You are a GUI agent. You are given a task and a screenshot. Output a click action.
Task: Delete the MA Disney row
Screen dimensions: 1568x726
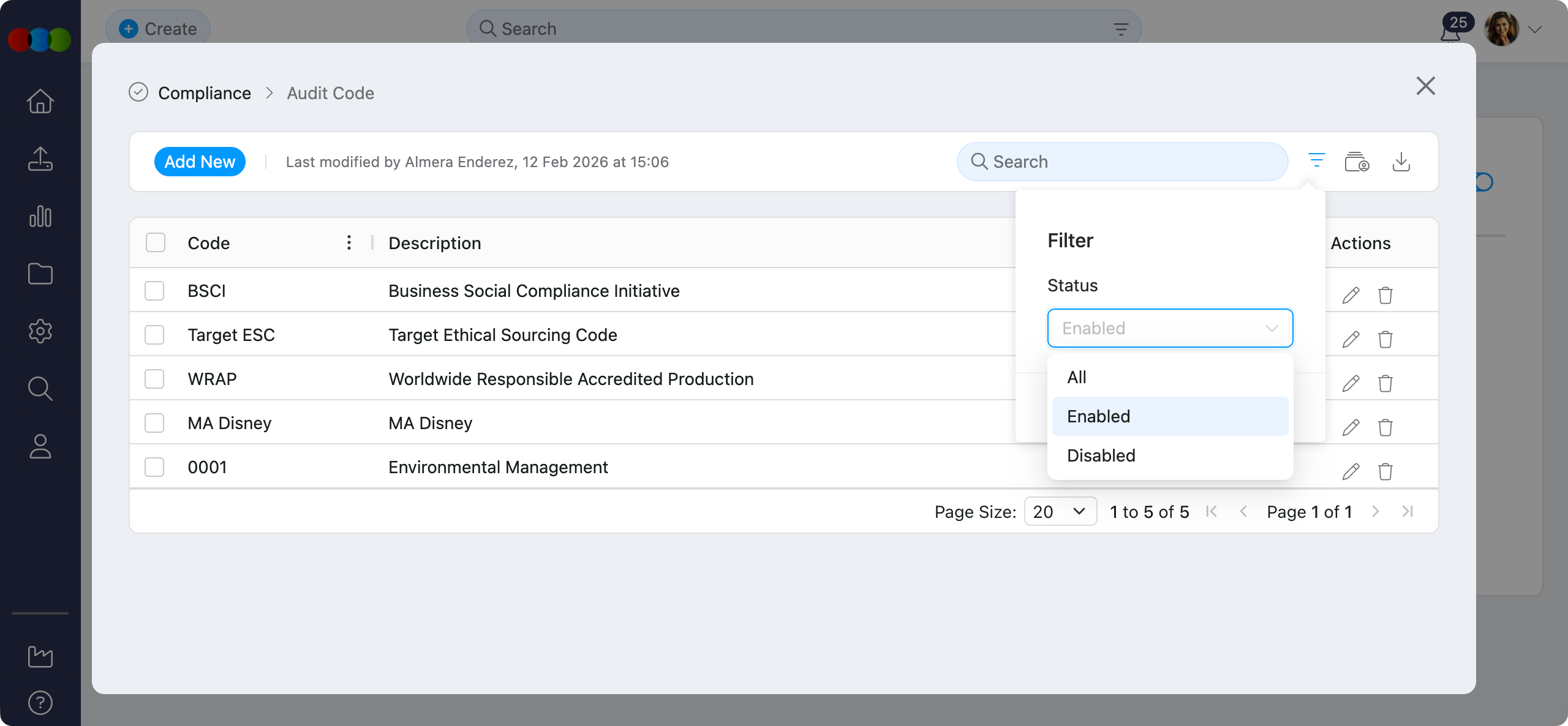(1385, 427)
